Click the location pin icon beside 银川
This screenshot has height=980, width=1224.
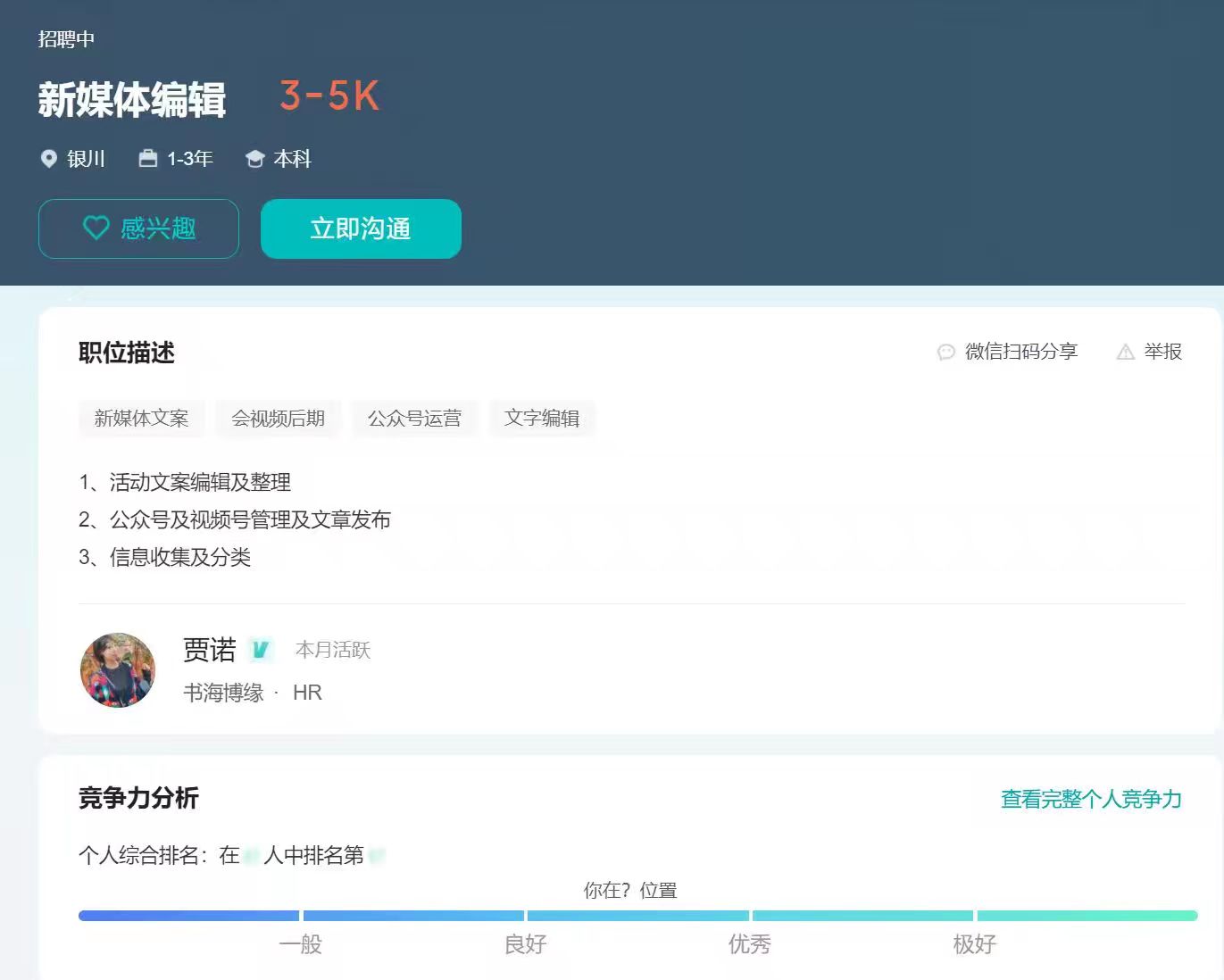49,159
